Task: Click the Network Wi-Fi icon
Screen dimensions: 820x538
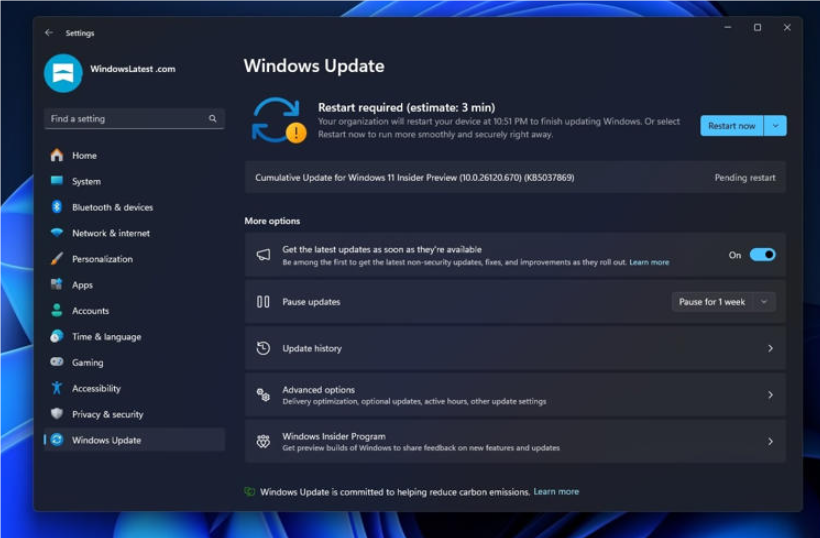Action: 56,233
